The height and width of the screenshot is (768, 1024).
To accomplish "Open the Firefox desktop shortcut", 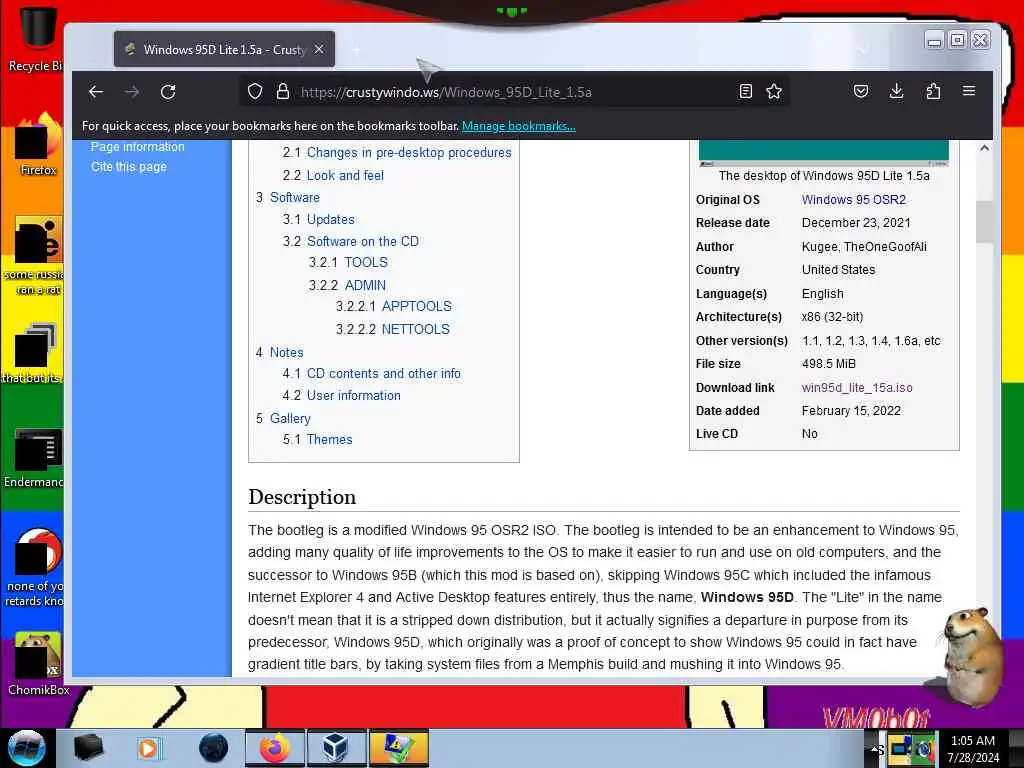I will click(39, 145).
